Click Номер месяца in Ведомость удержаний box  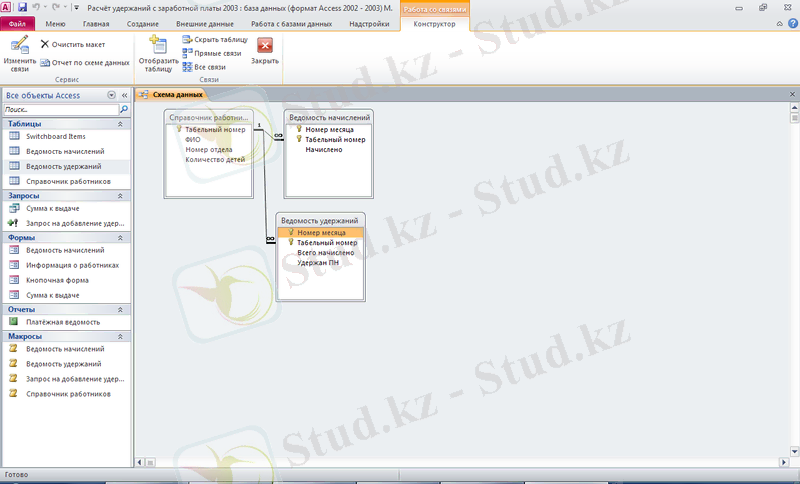coord(321,233)
